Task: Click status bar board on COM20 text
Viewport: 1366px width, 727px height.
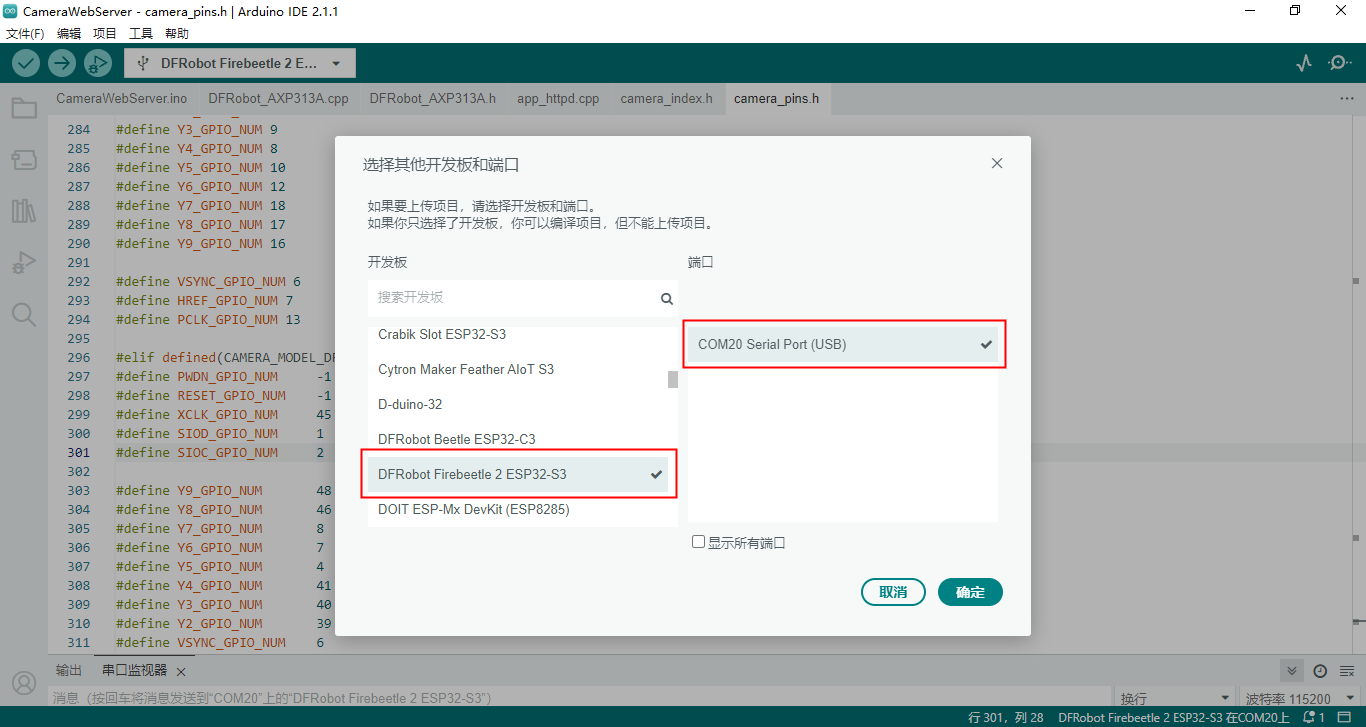Action: pyautogui.click(x=1174, y=718)
